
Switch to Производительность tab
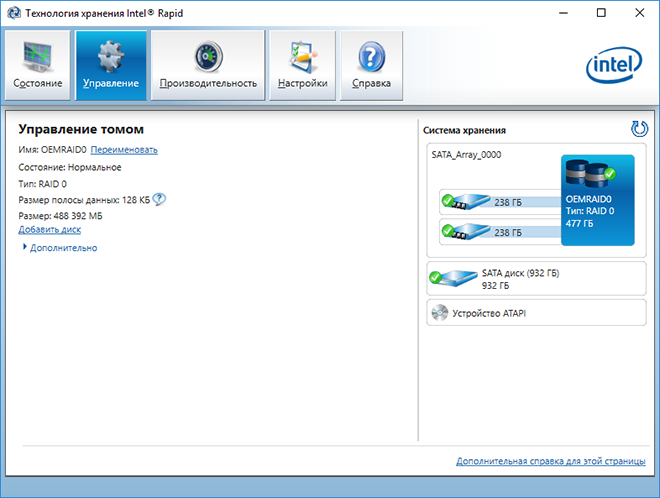208,65
